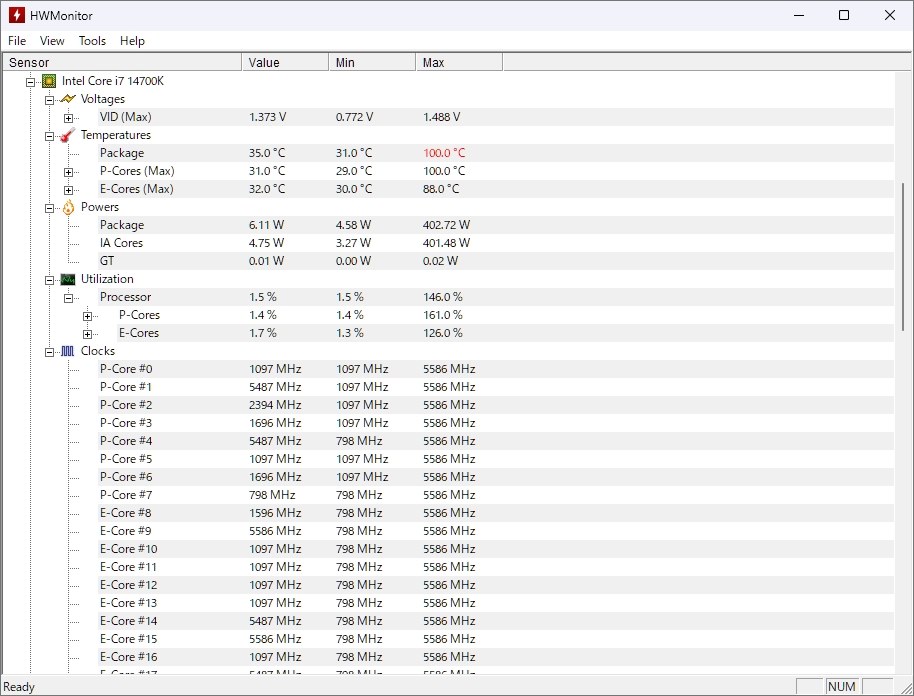Expand the P-Cores utilization entry
Viewport: 914px width, 696px height.
coord(87,315)
